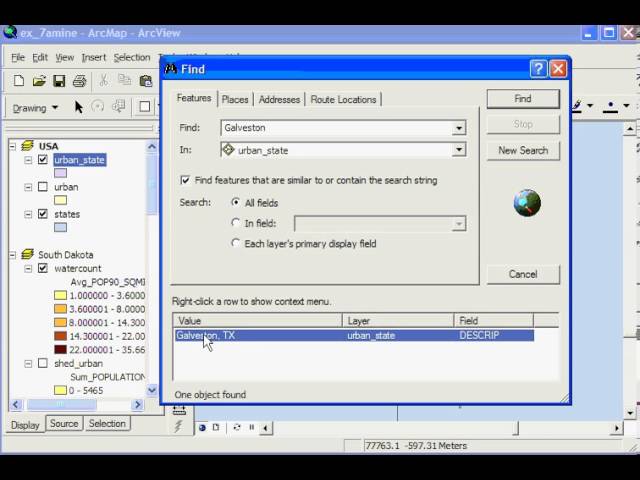Enable the urban layer checkbox

coord(43,187)
